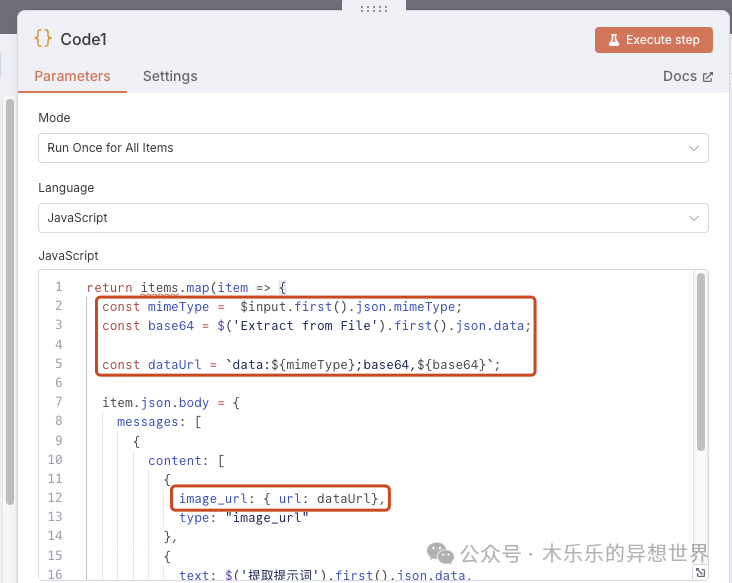Viewport: 732px width, 583px height.
Task: Click line number 10 in the gutter
Action: tap(55, 460)
